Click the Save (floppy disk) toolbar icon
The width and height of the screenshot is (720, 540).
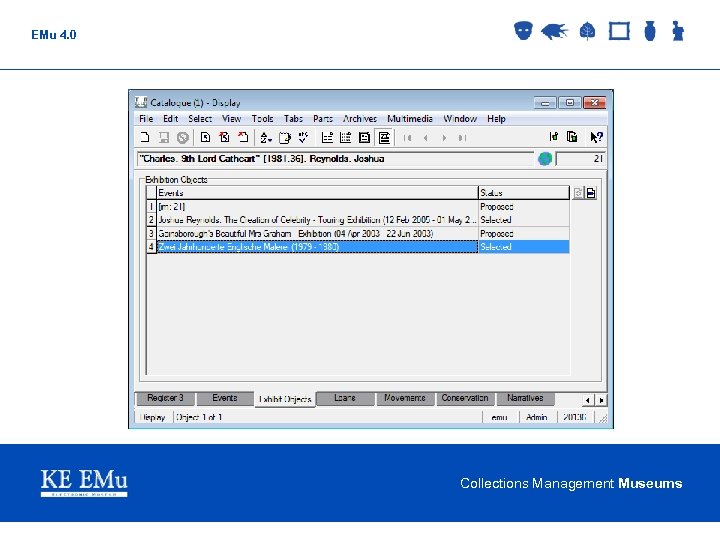point(164,137)
